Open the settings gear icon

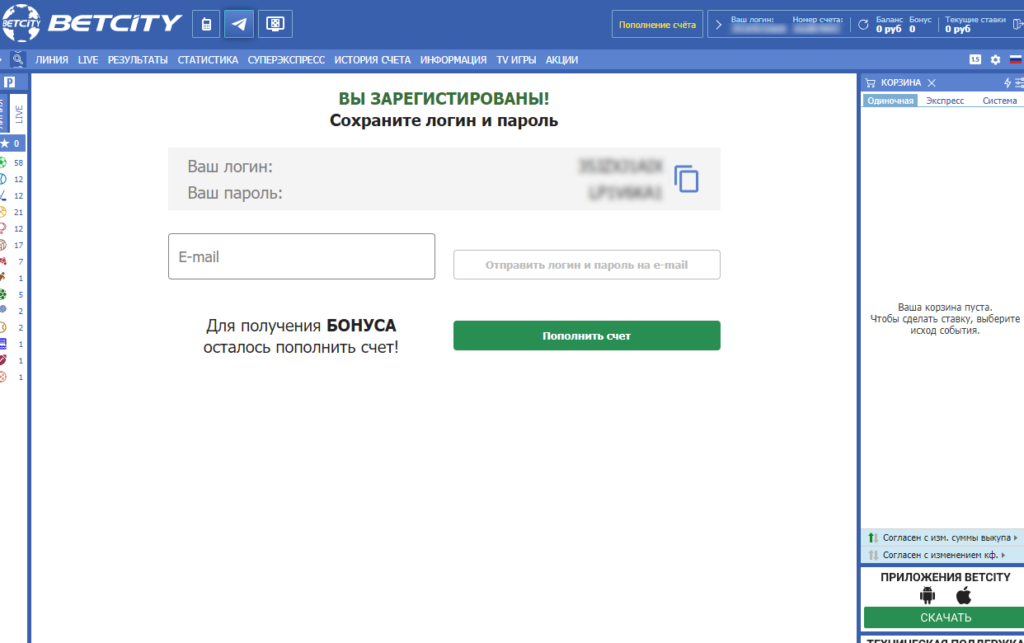[995, 59]
